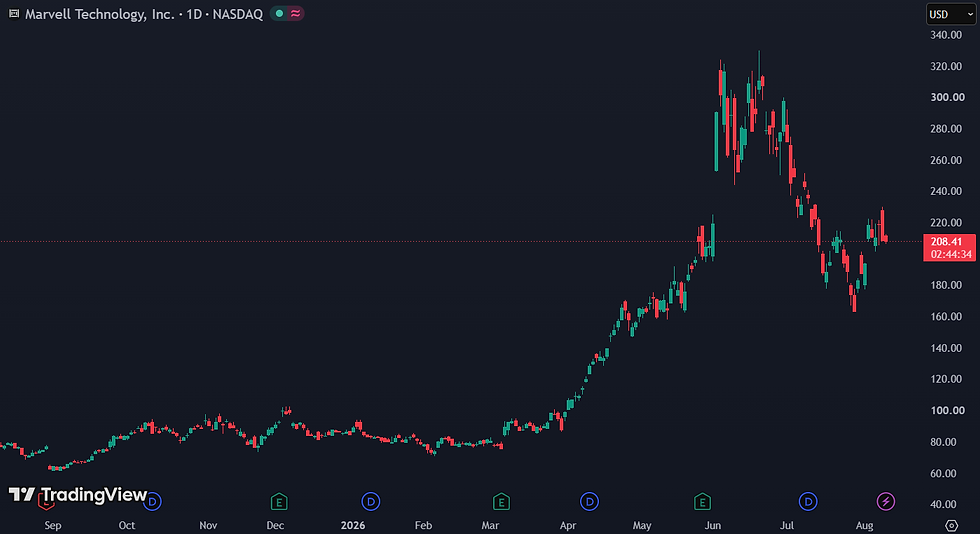Click the 2026 year label on time axis
The width and height of the screenshot is (980, 534).
[x=353, y=525]
